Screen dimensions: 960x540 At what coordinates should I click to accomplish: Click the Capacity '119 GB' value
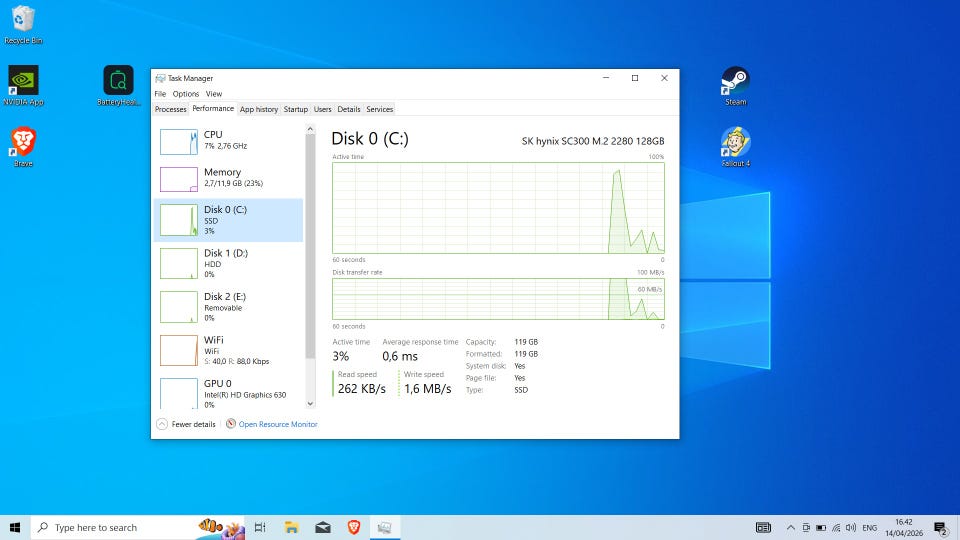[x=526, y=342]
